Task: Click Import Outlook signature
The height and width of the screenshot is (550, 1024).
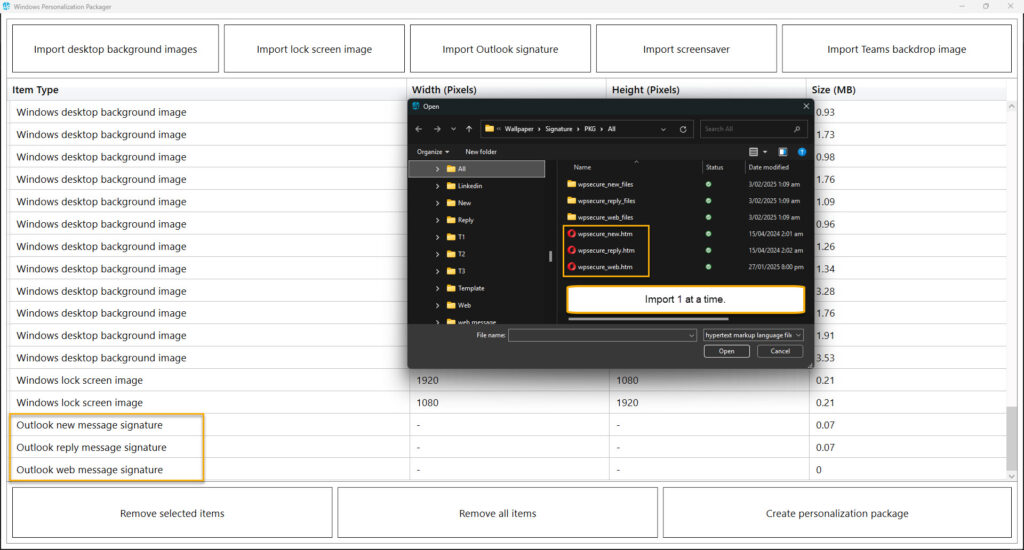Action: coord(500,49)
